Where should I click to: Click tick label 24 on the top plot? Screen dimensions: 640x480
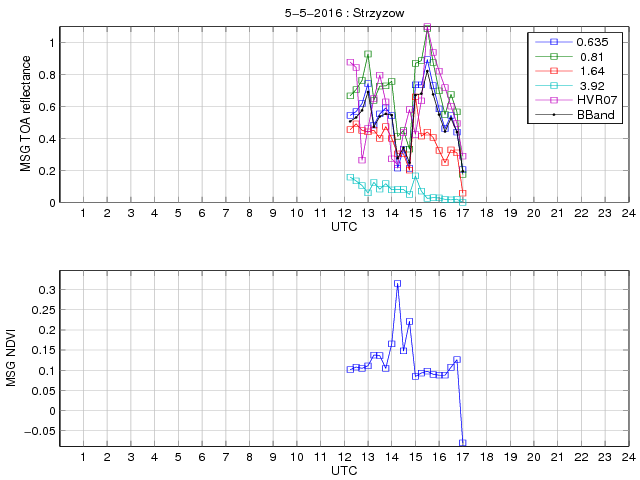(627, 214)
